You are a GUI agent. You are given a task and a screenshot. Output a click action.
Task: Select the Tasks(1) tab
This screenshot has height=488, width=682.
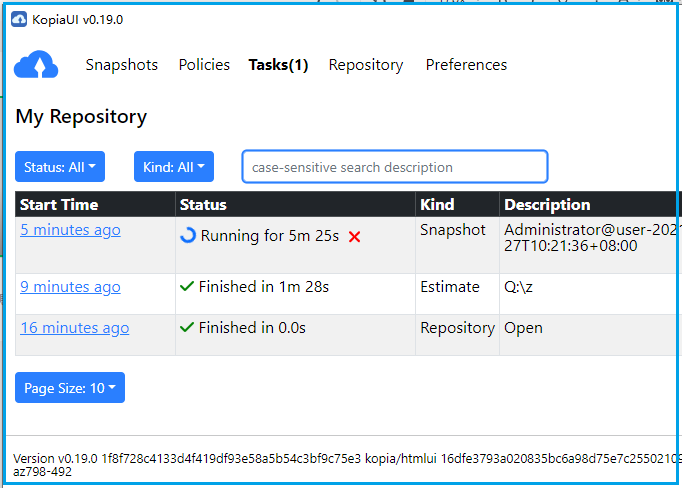coord(278,65)
